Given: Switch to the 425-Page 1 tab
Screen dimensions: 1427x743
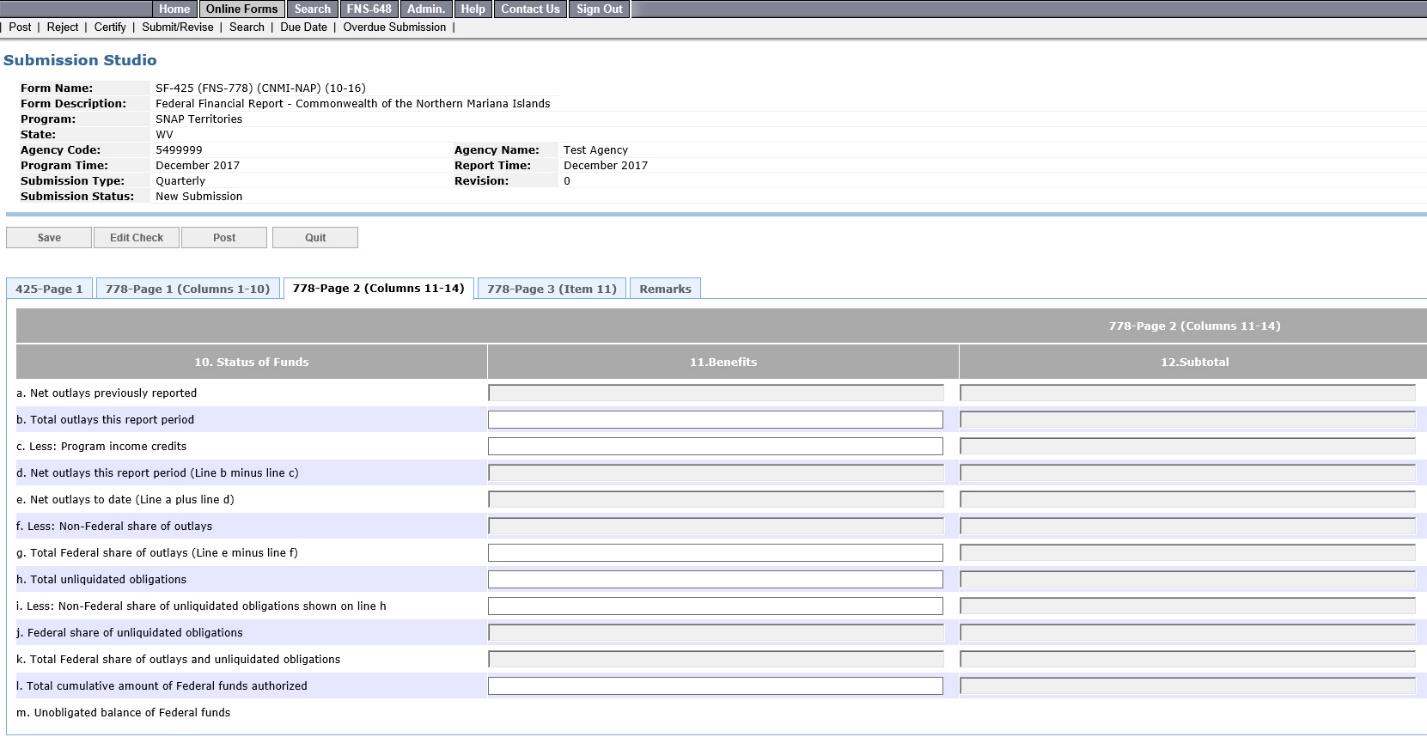Looking at the screenshot, I should tap(50, 289).
